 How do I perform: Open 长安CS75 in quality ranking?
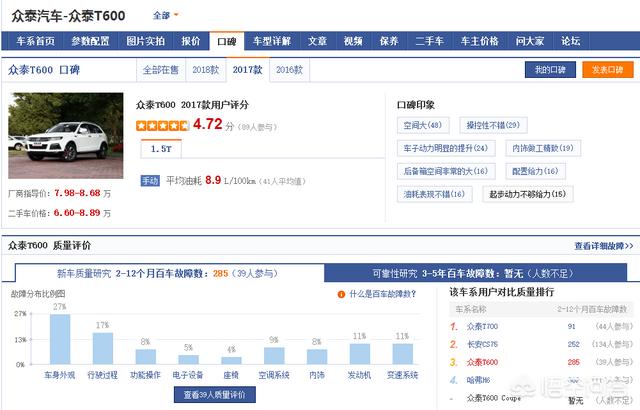click(x=482, y=344)
